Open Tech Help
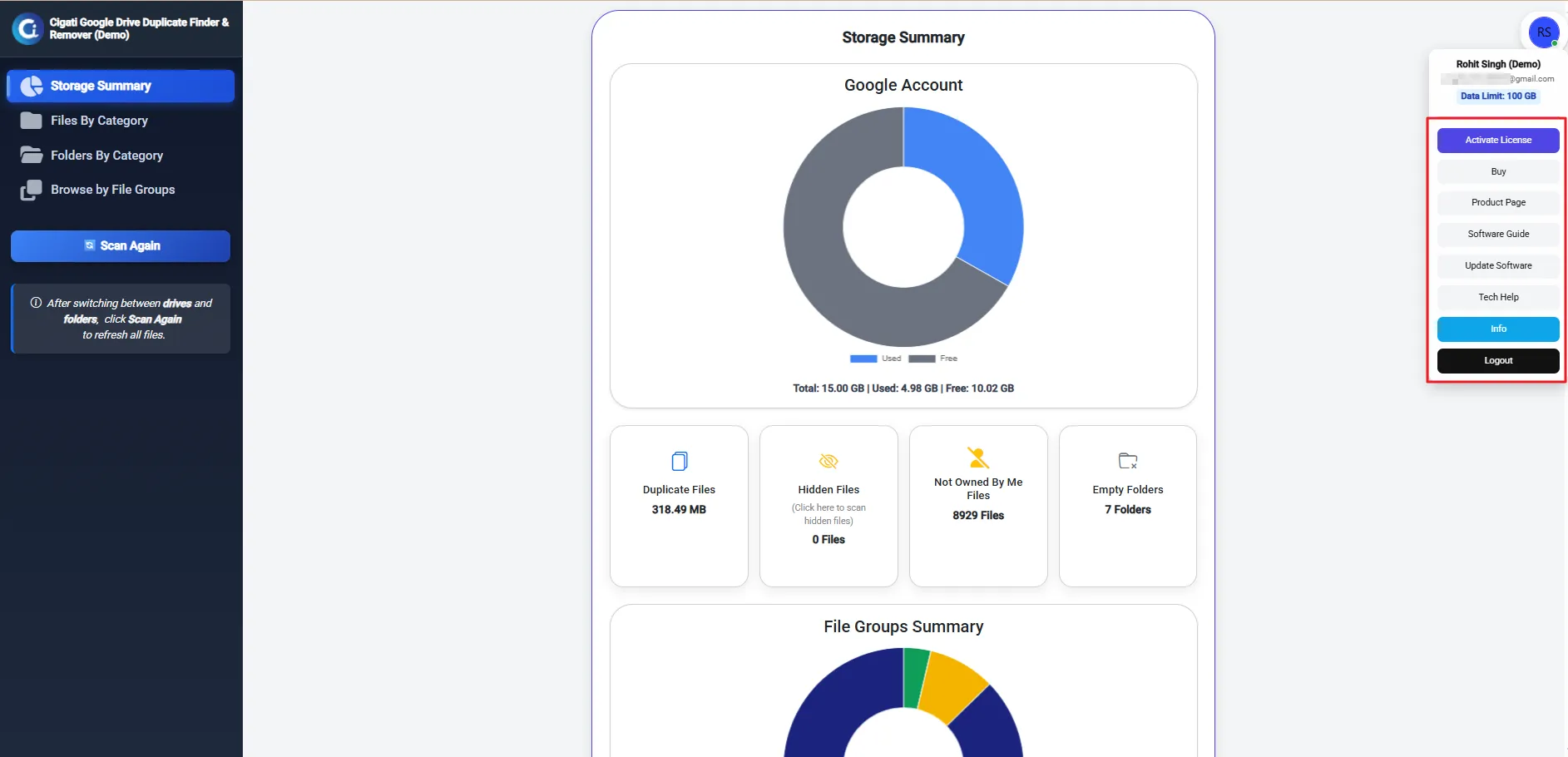Image resolution: width=1568 pixels, height=757 pixels. tap(1498, 297)
